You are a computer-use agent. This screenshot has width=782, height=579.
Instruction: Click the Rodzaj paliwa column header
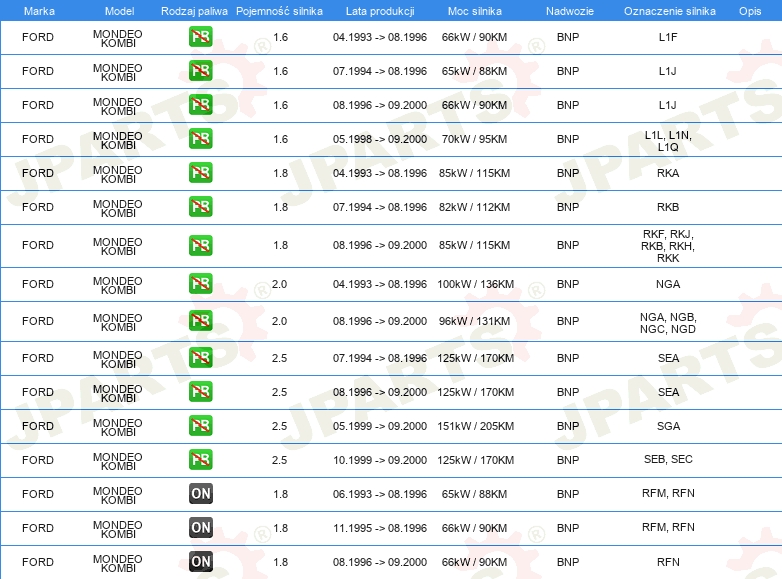click(194, 11)
